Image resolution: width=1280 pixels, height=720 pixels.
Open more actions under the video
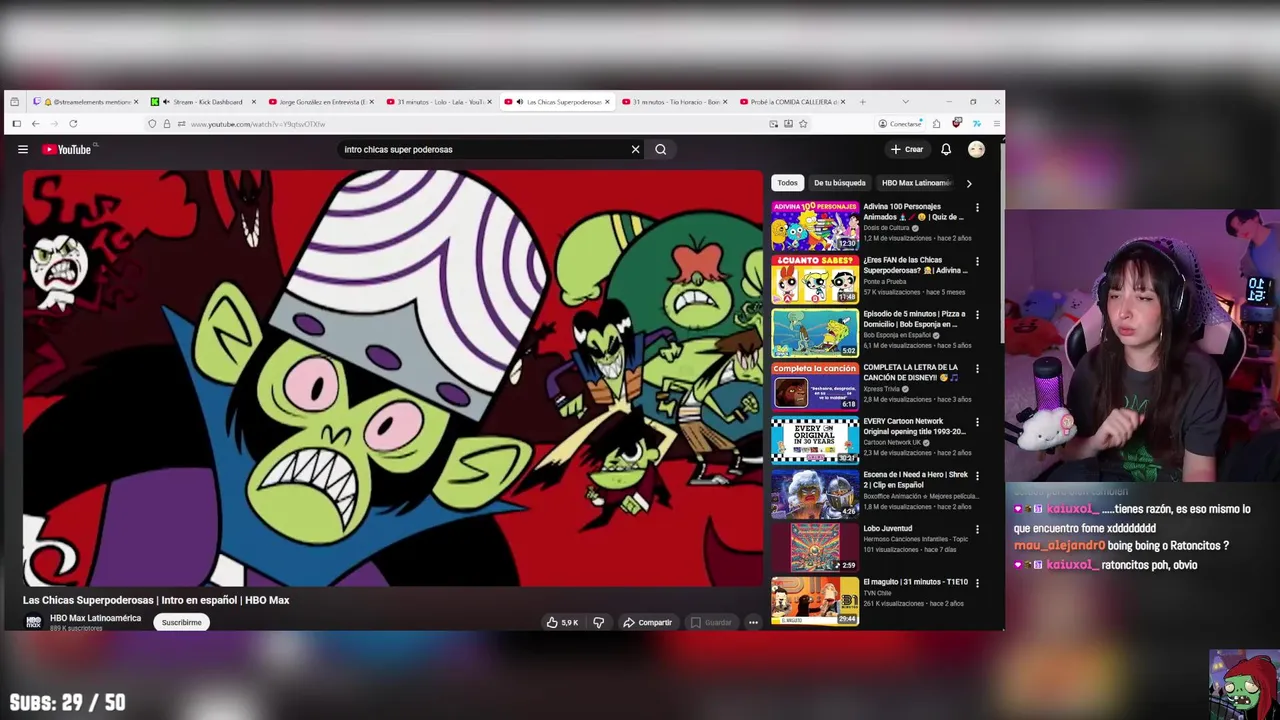click(x=753, y=622)
